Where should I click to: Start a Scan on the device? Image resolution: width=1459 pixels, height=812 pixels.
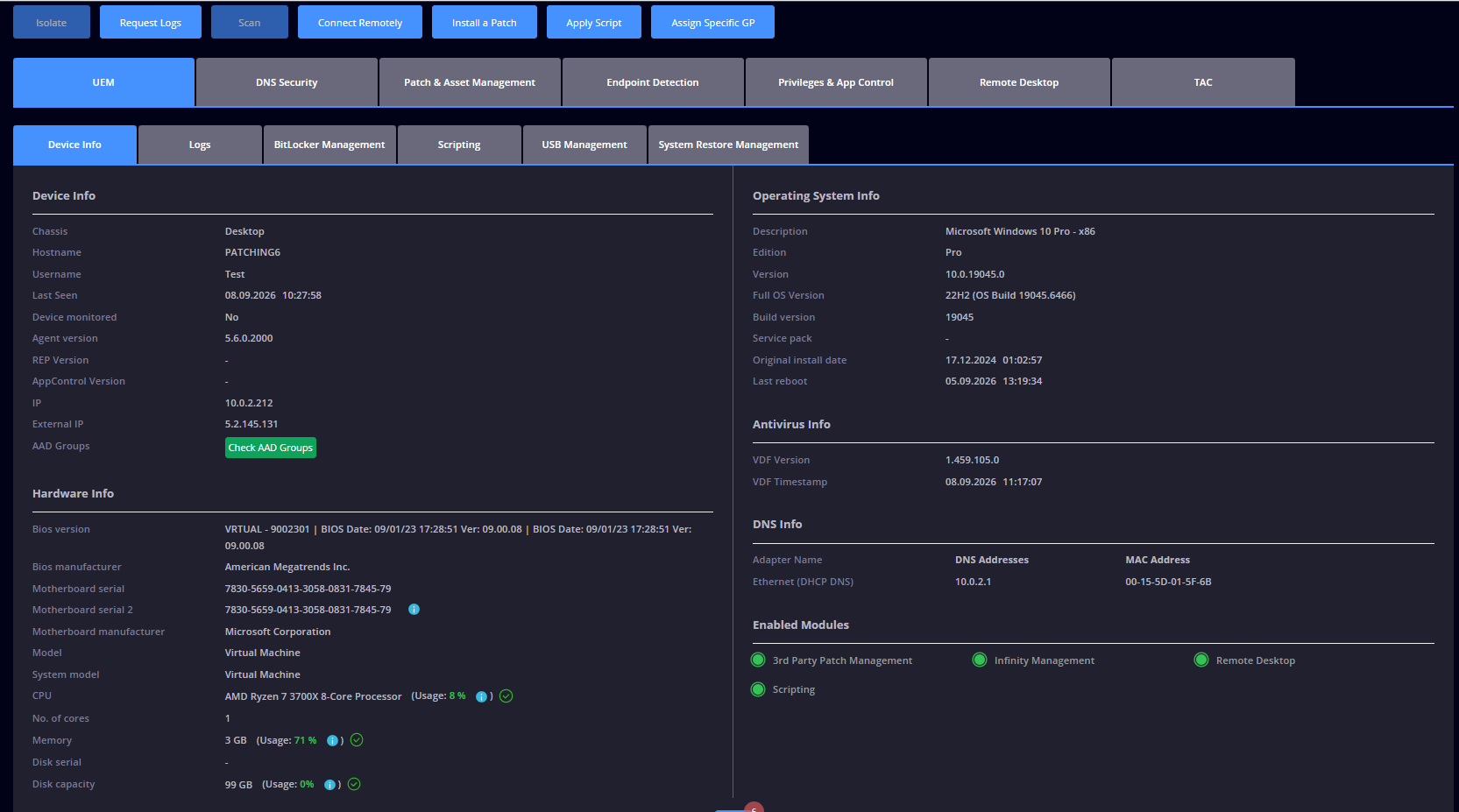tap(250, 22)
